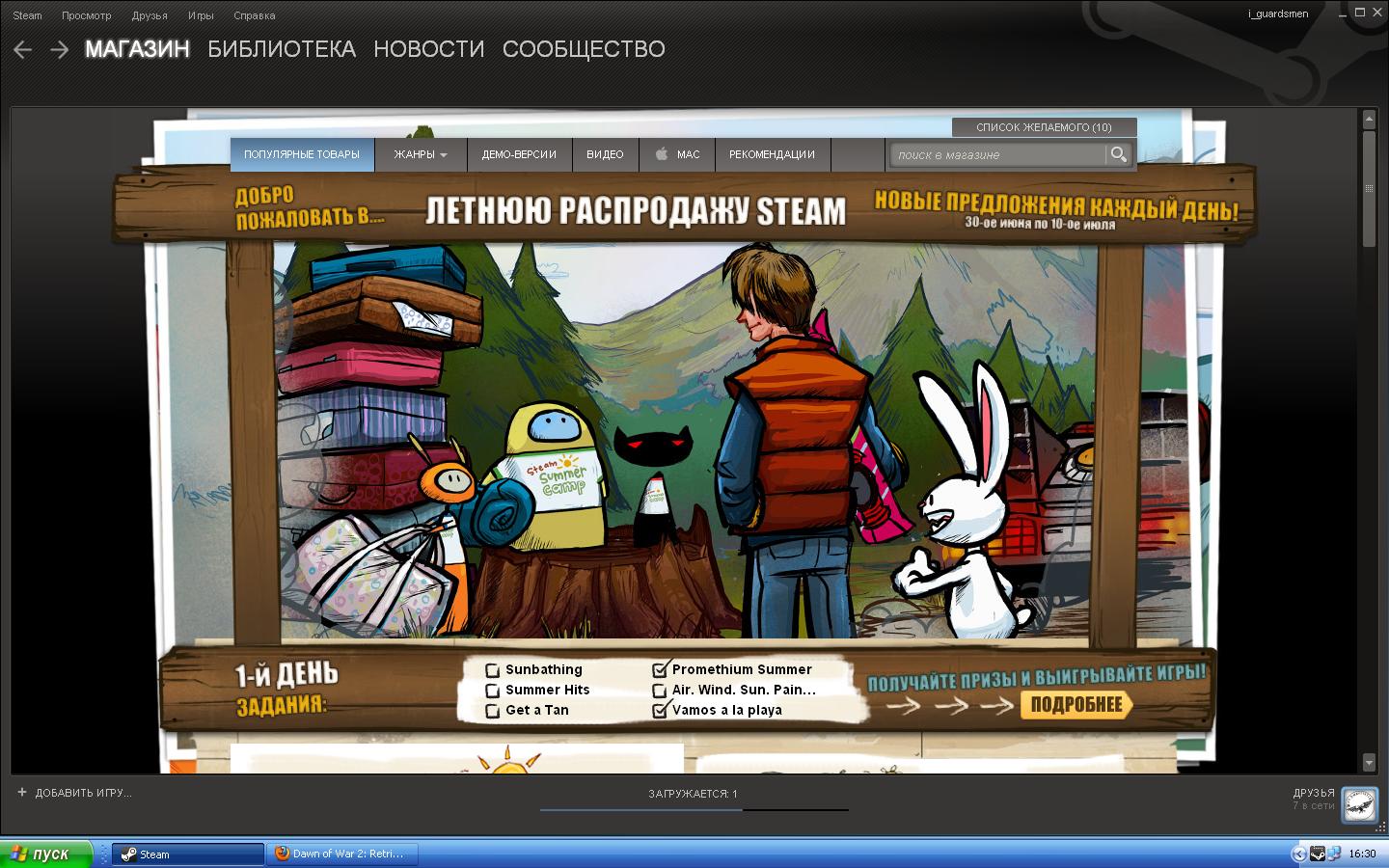Show hidden tray icons arrow
This screenshot has width=1389, height=868.
[x=1299, y=853]
